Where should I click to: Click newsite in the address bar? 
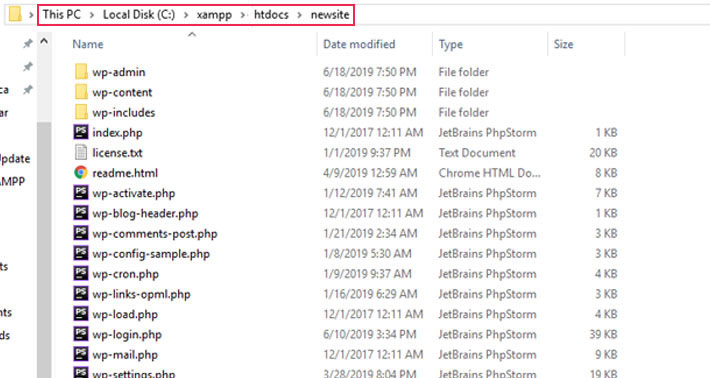click(x=330, y=14)
